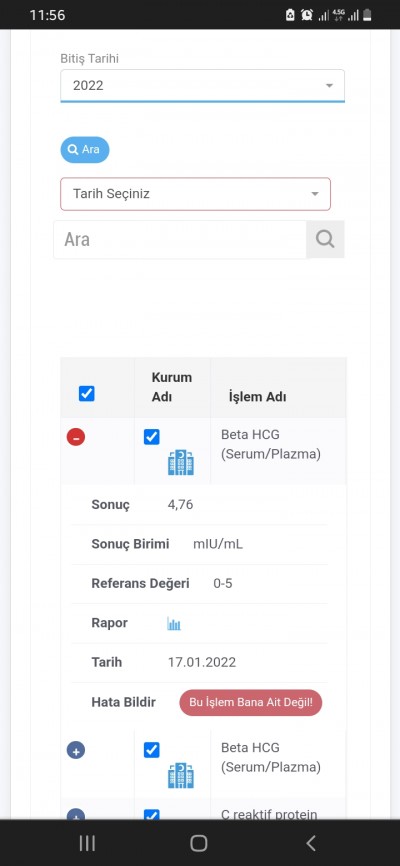The image size is (400, 866).
Task: Click the Kurum Adı column header
Action: [171, 387]
